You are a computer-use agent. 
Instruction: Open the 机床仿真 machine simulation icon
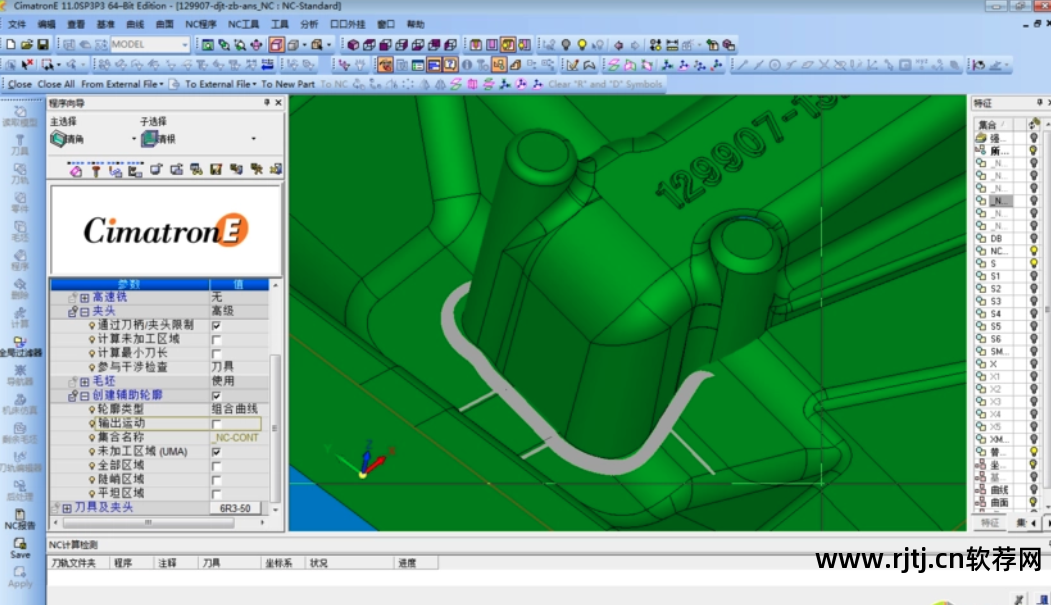(x=20, y=403)
